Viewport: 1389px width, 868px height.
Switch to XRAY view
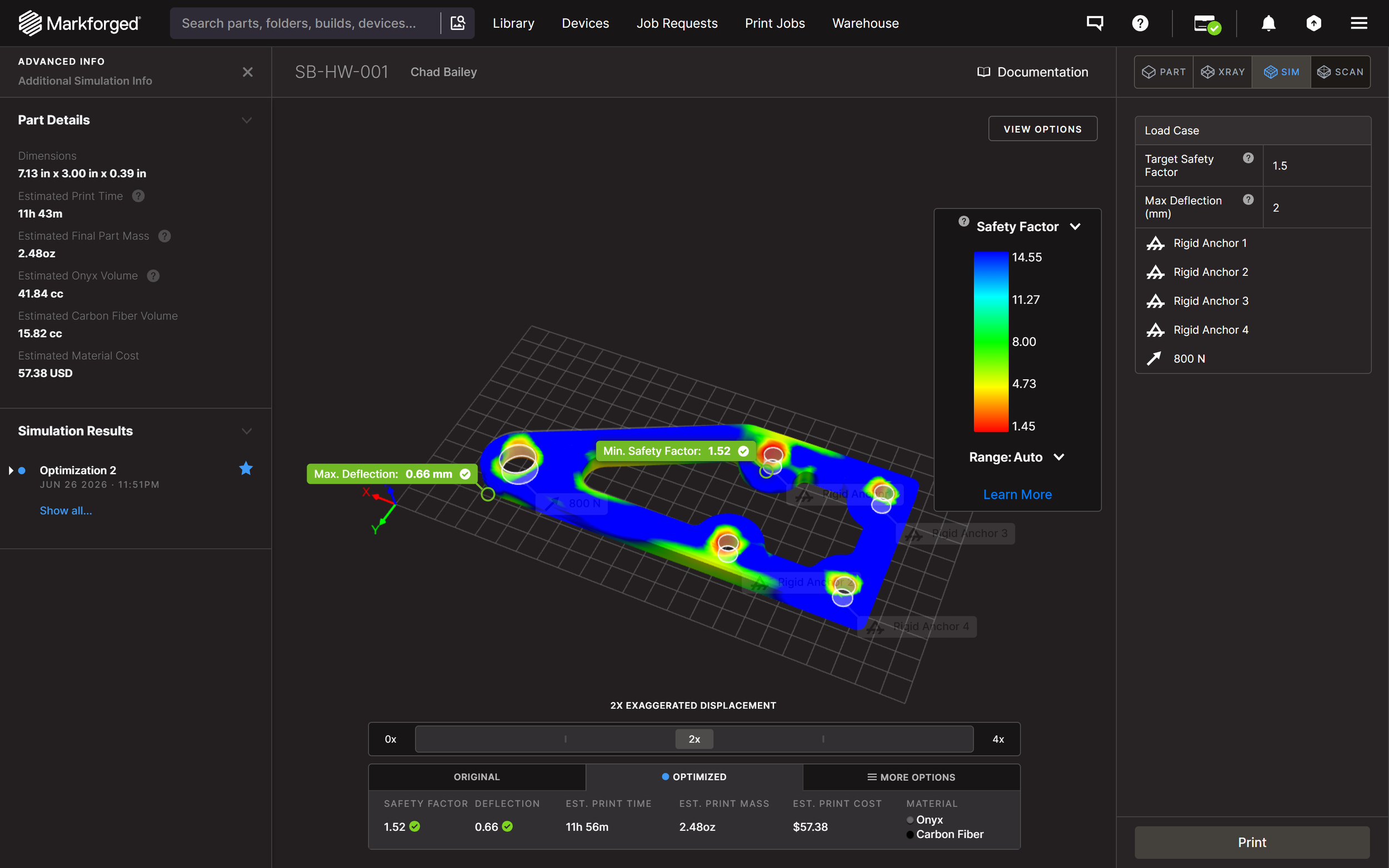(1222, 72)
